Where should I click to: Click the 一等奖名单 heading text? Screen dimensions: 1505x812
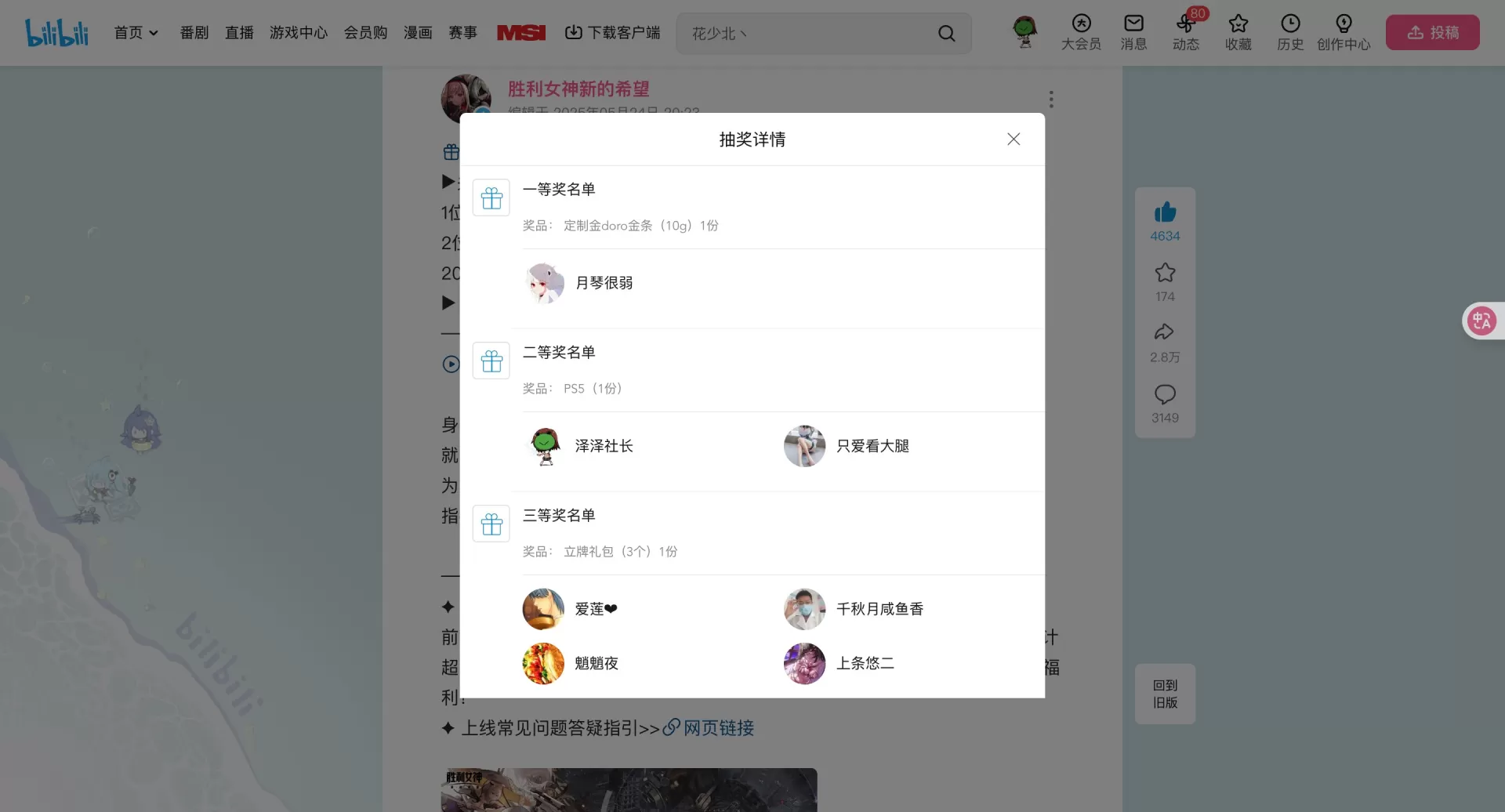pyautogui.click(x=559, y=189)
